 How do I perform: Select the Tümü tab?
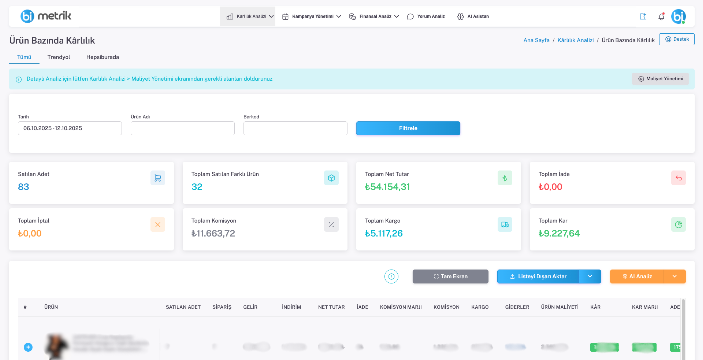[24, 57]
